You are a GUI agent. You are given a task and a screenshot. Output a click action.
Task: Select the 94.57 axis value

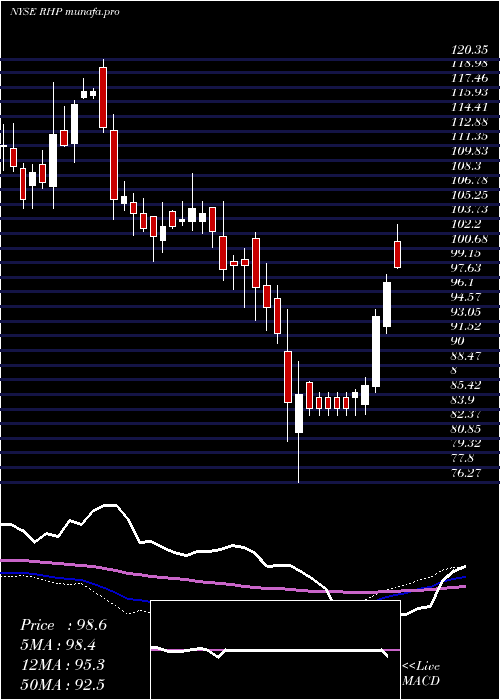[x=467, y=297]
